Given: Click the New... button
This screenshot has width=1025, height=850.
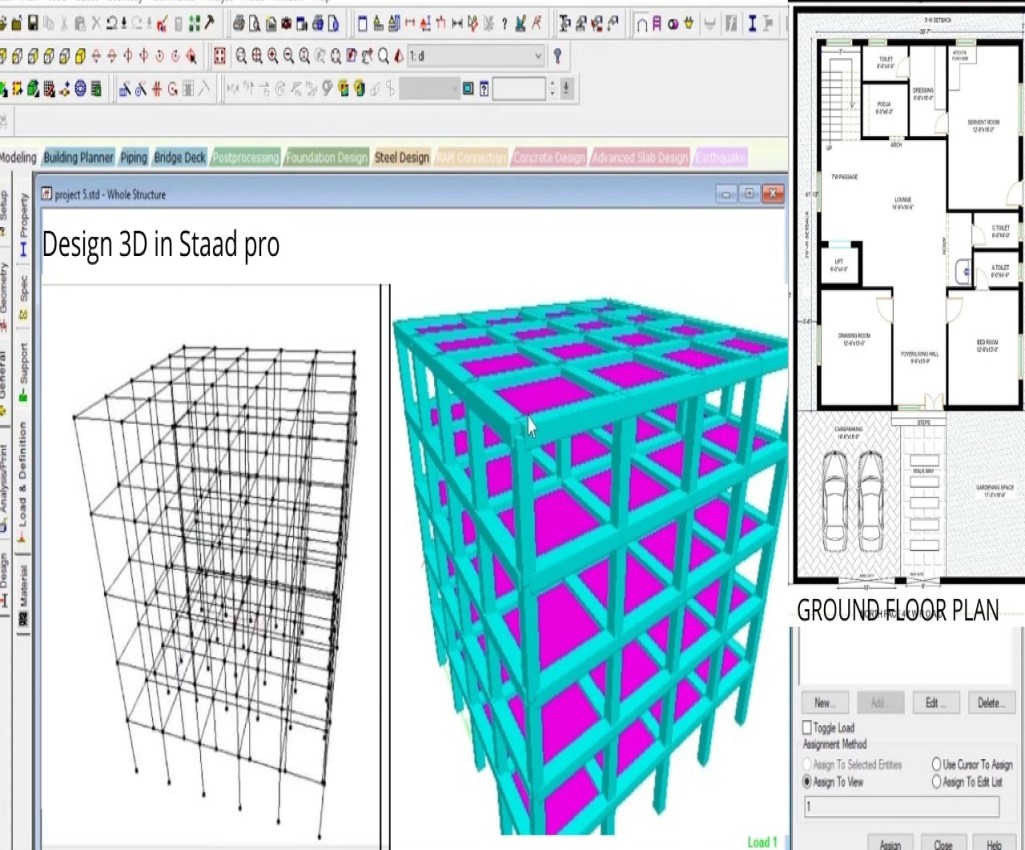Looking at the screenshot, I should [824, 703].
